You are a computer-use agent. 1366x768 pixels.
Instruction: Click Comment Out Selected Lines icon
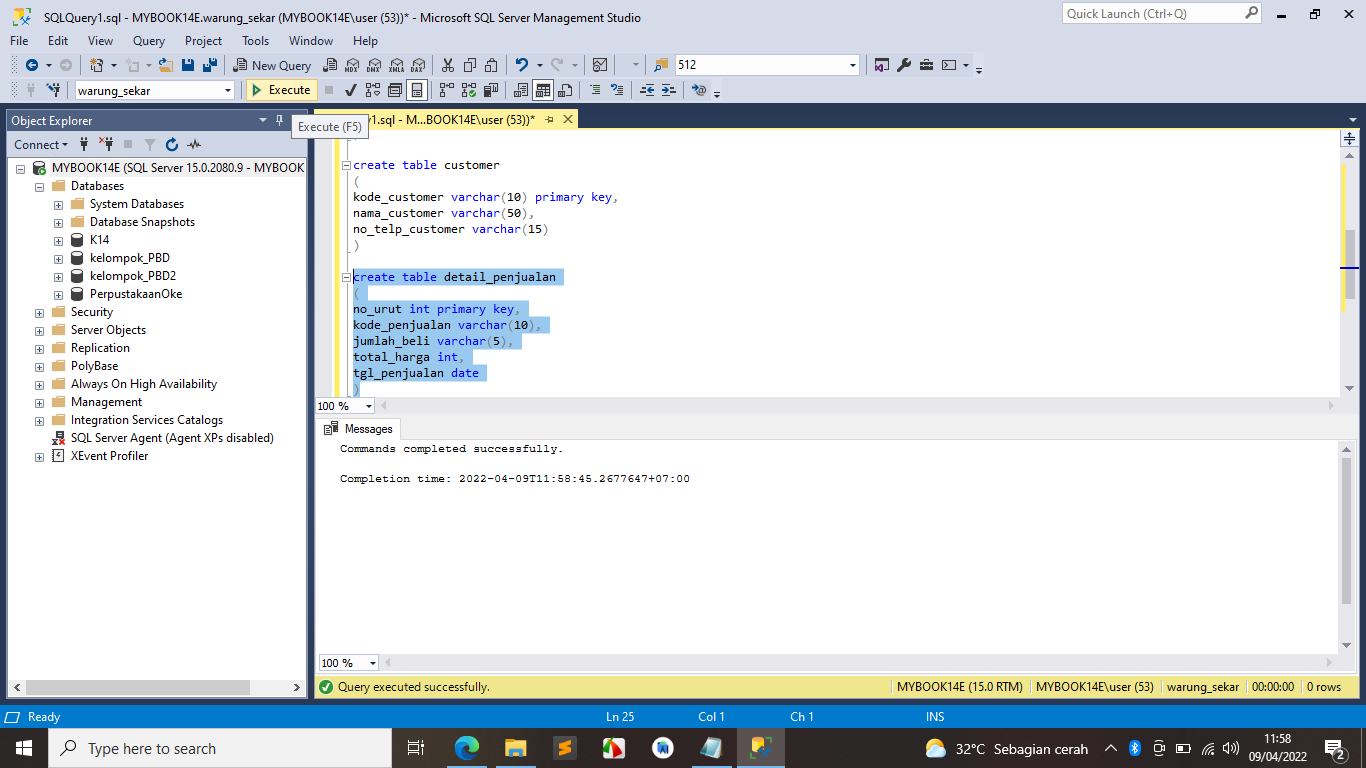[595, 90]
